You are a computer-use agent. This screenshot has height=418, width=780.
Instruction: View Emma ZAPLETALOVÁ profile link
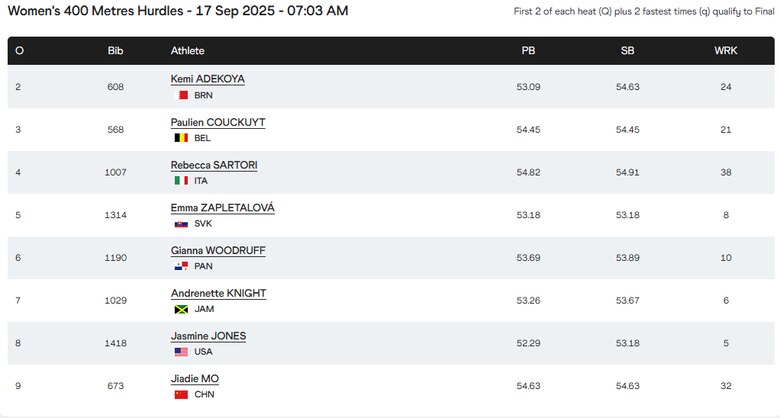pyautogui.click(x=222, y=208)
